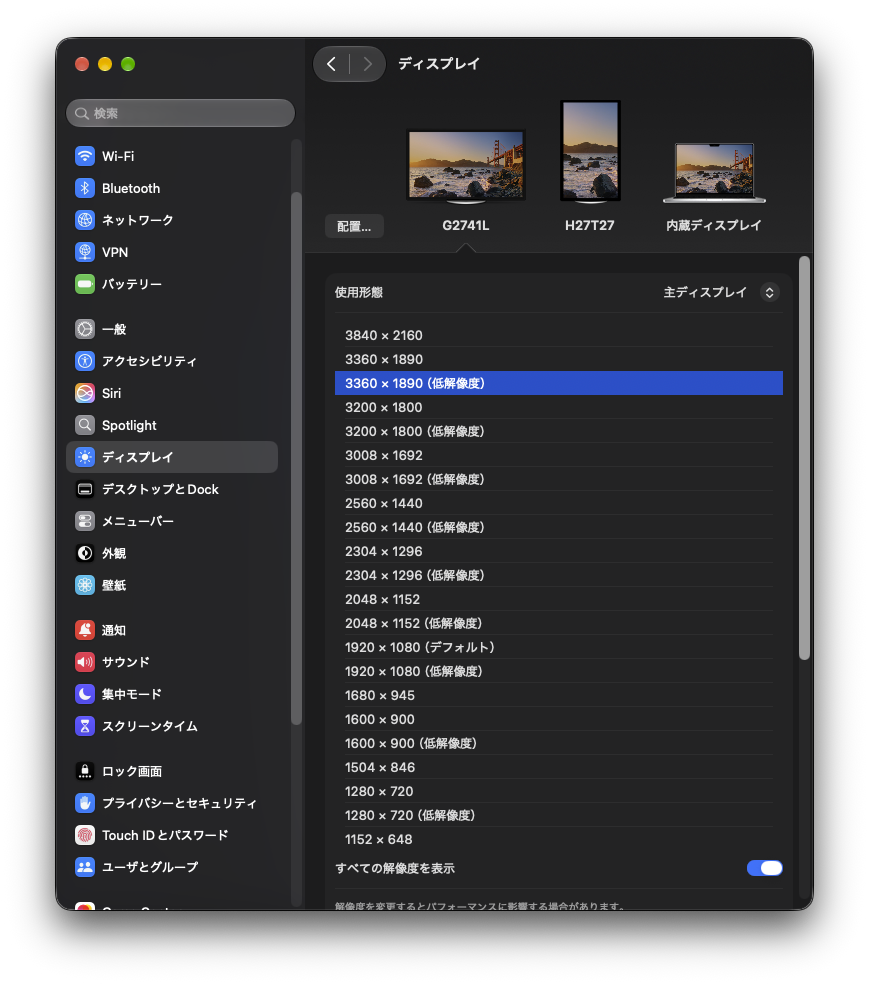
Task: Choose 3200 × 1800 without 低解像度
Action: 558,407
